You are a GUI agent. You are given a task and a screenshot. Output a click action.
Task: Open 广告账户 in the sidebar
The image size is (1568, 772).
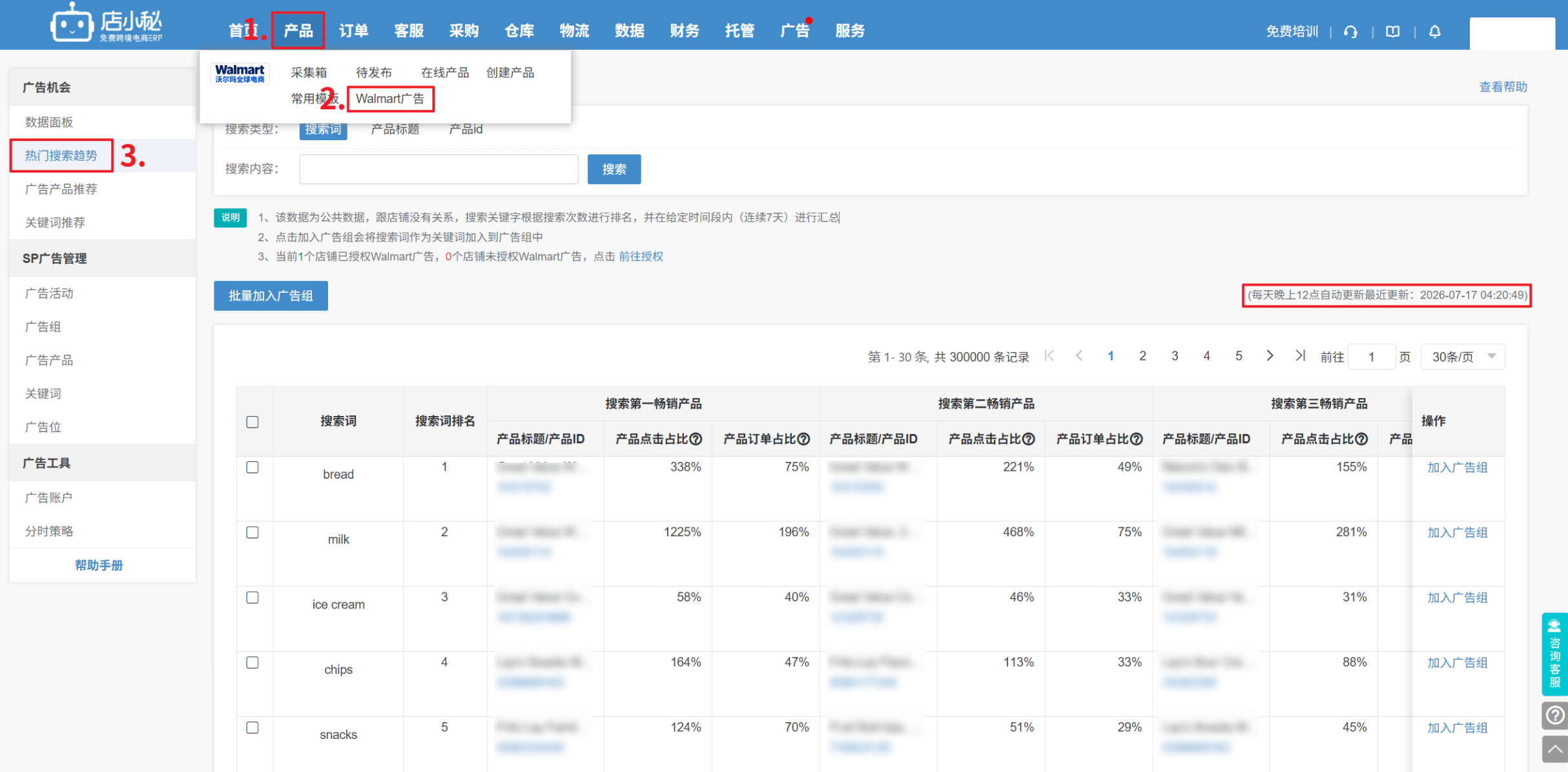tap(48, 497)
